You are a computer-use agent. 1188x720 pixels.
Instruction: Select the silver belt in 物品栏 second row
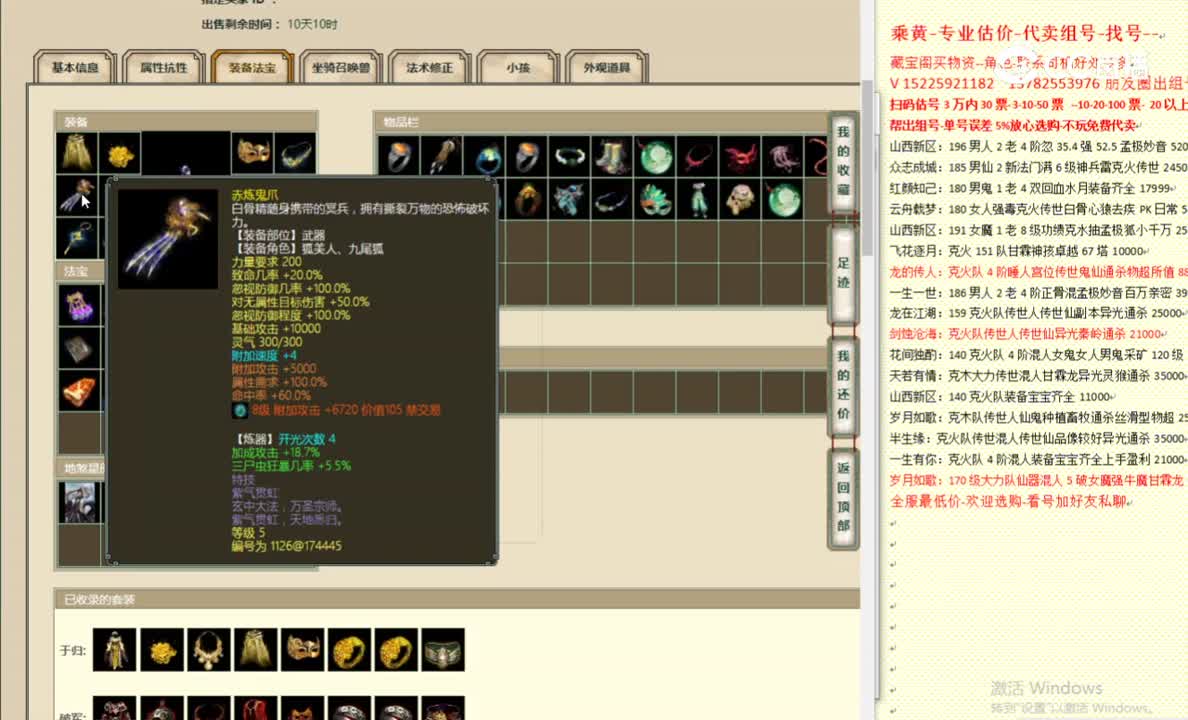pos(612,200)
